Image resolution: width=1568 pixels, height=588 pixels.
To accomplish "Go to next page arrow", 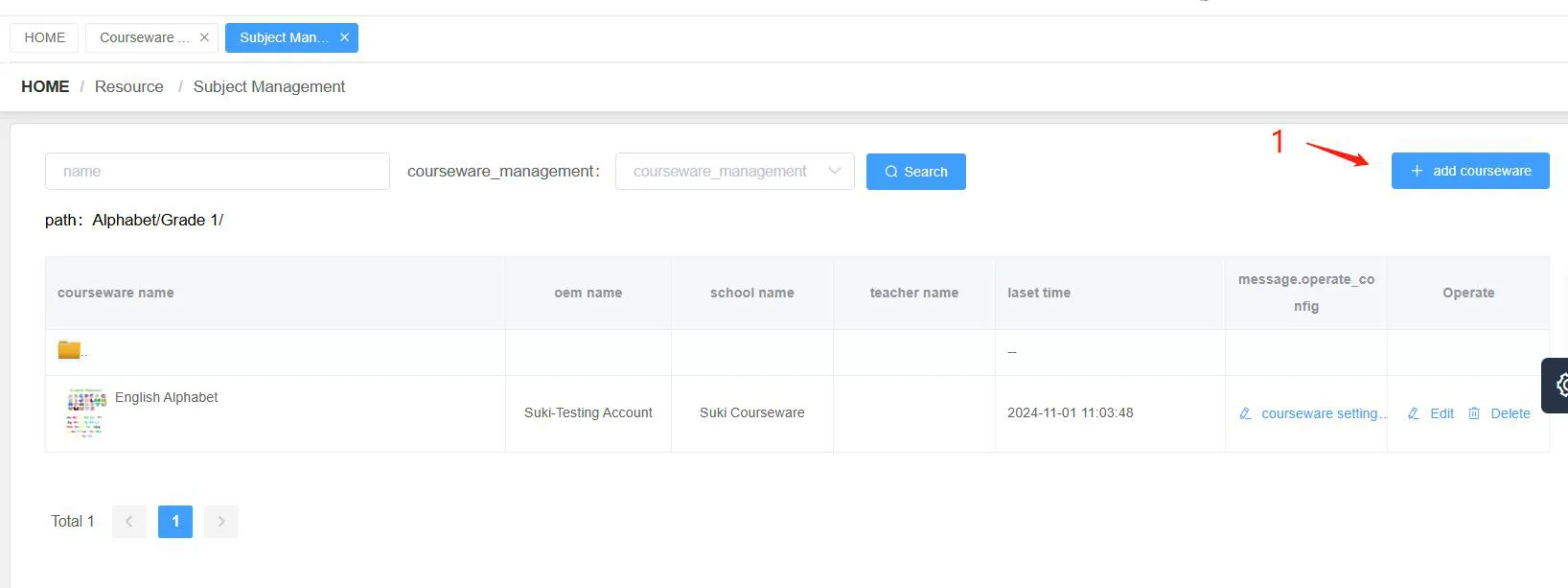I will tap(221, 521).
